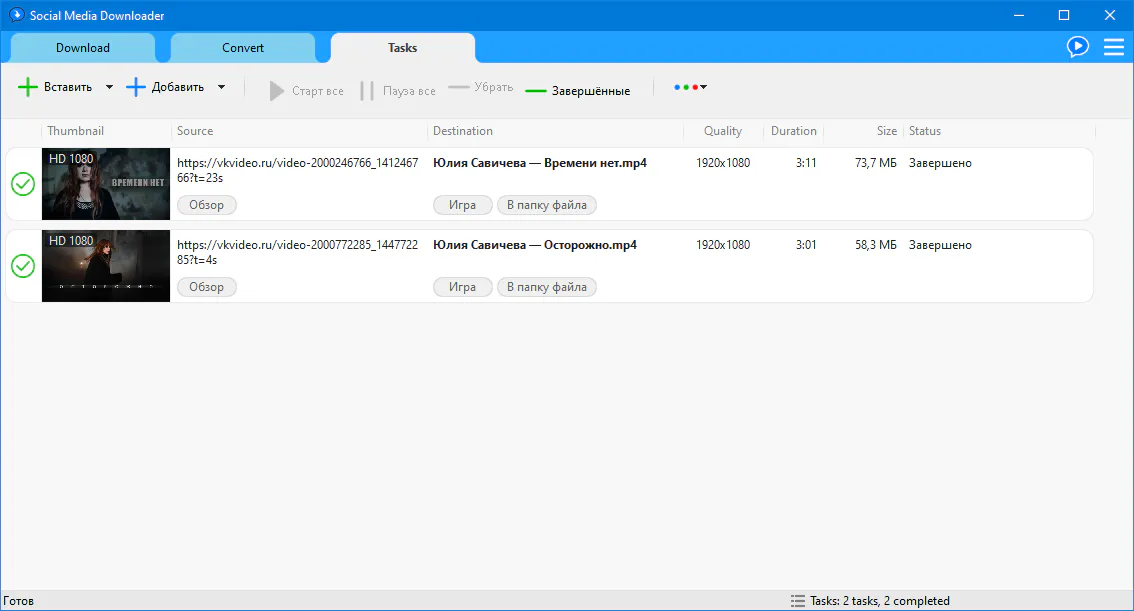1134x611 pixels.
Task: Expand the Добавить dropdown arrow
Action: [221, 88]
